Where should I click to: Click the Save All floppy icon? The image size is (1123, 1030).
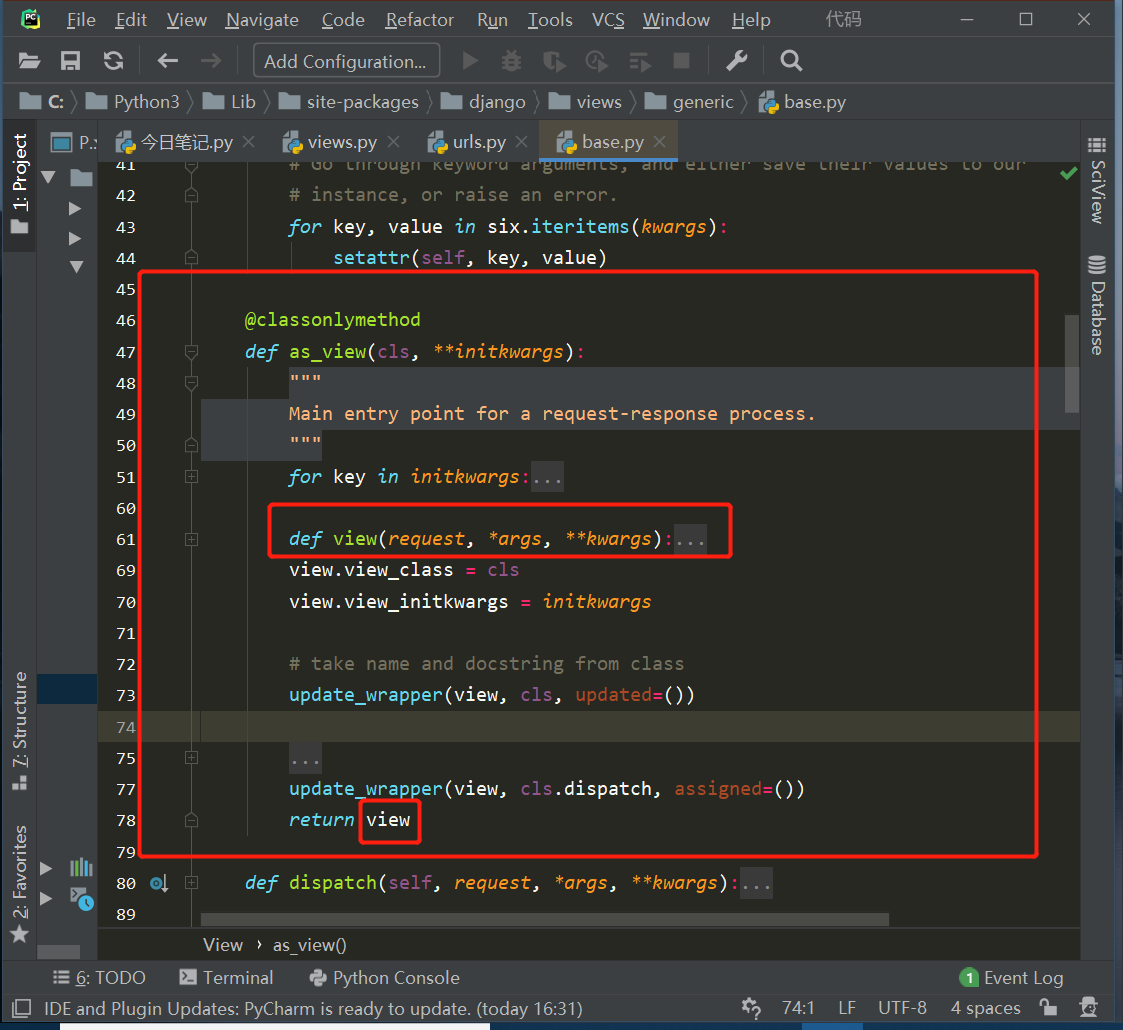click(x=70, y=61)
